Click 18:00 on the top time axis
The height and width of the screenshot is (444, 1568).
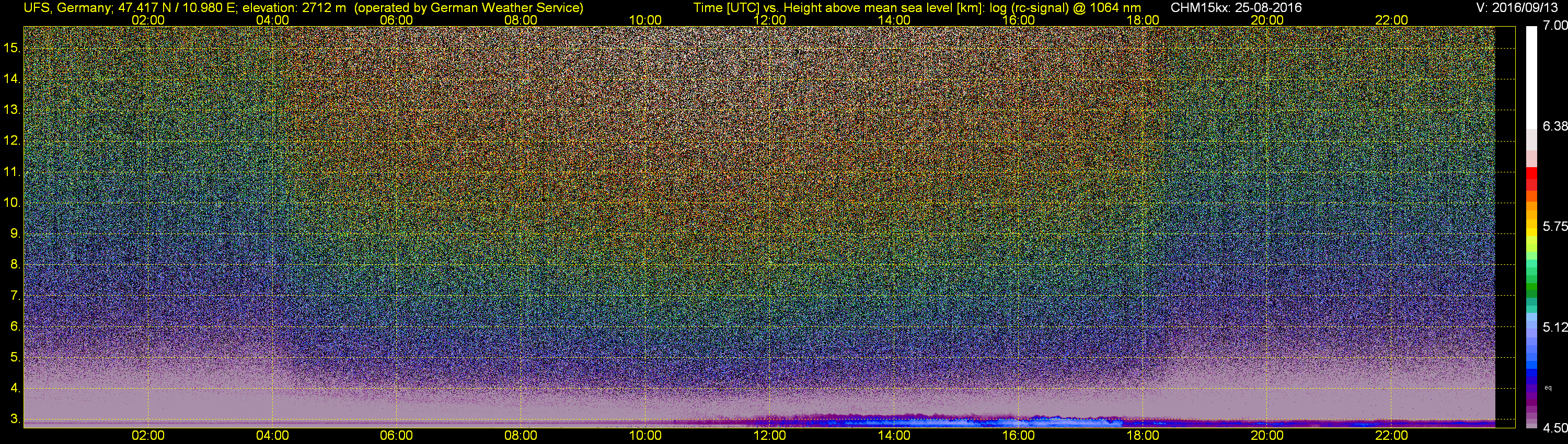[x=1143, y=20]
